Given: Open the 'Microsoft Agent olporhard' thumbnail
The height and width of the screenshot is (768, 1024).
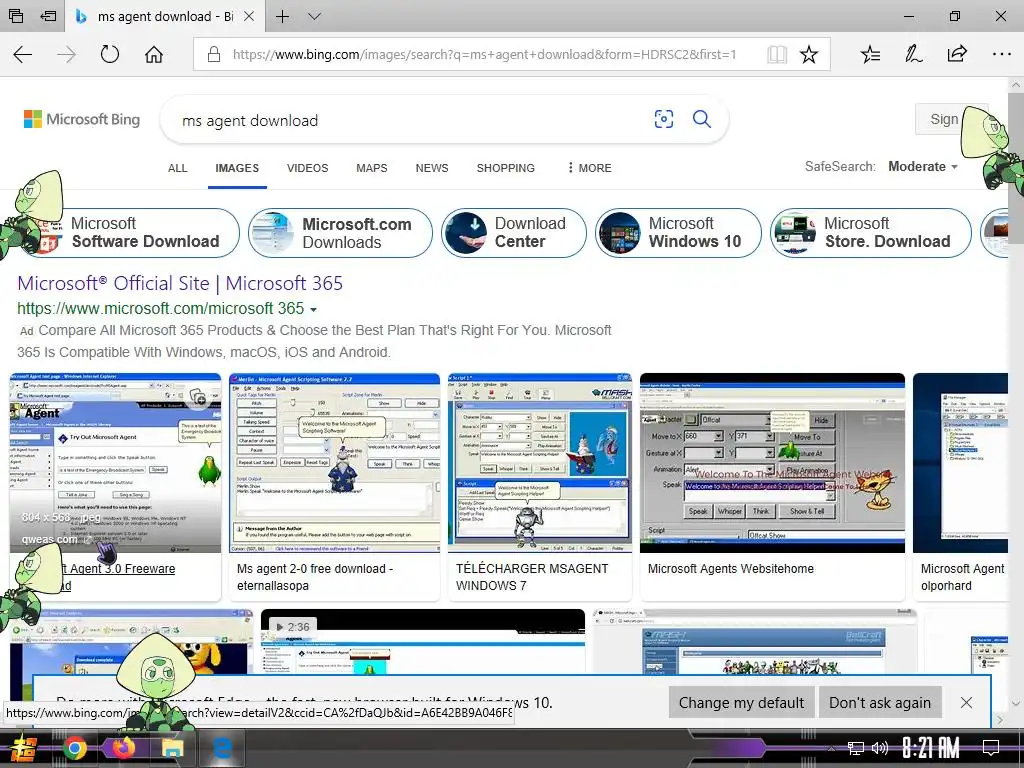Looking at the screenshot, I should pos(961,462).
